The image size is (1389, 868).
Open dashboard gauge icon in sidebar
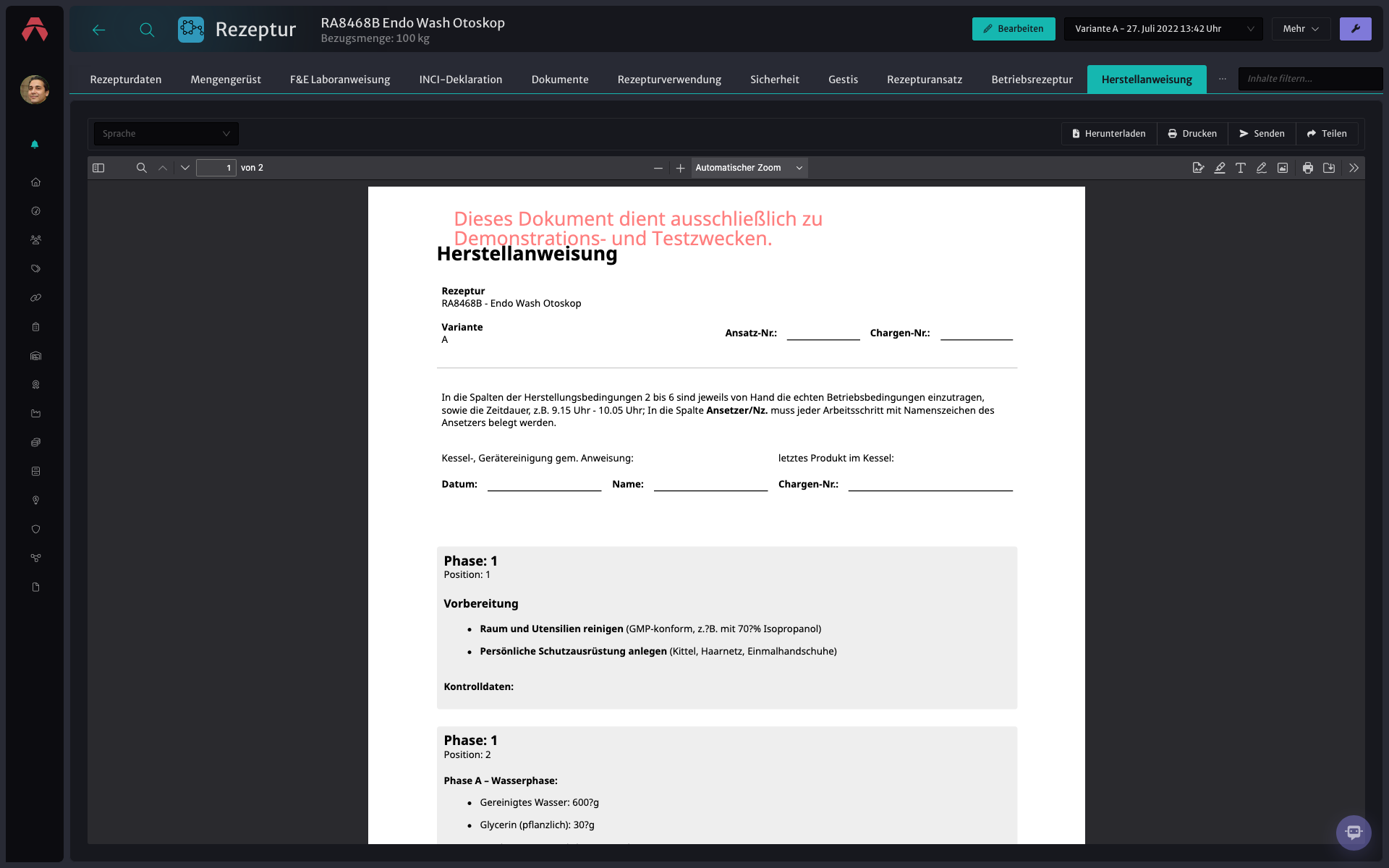(35, 211)
